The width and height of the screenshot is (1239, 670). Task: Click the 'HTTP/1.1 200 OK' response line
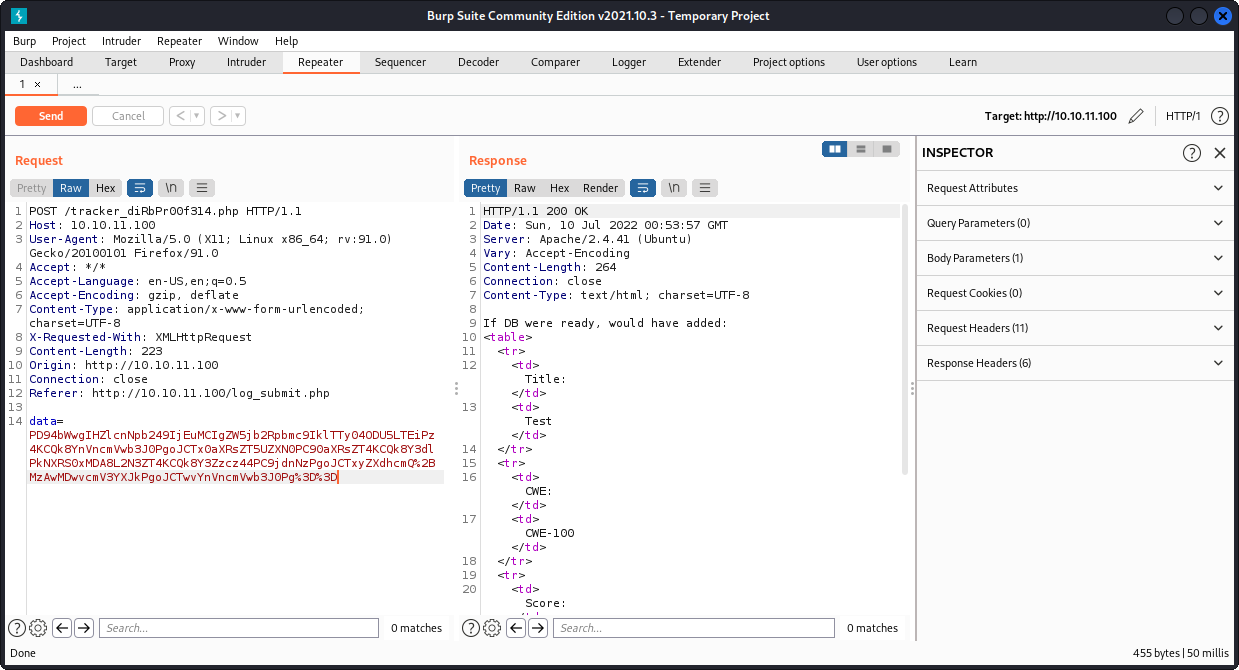[x=536, y=211]
